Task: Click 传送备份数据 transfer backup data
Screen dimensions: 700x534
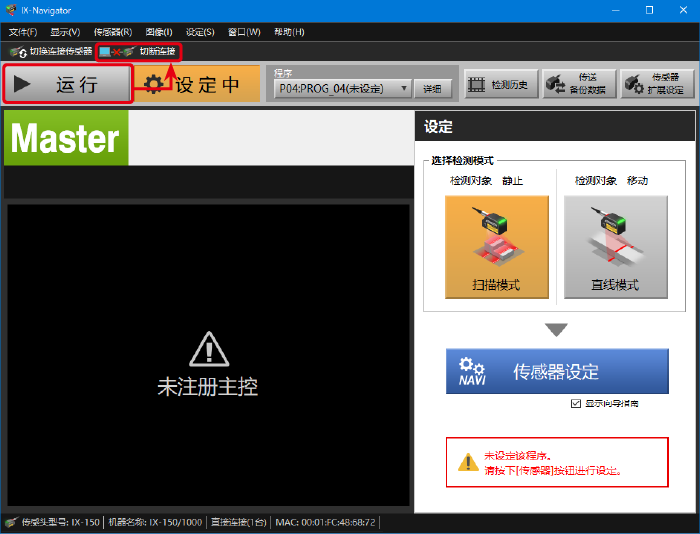Action: click(x=579, y=85)
